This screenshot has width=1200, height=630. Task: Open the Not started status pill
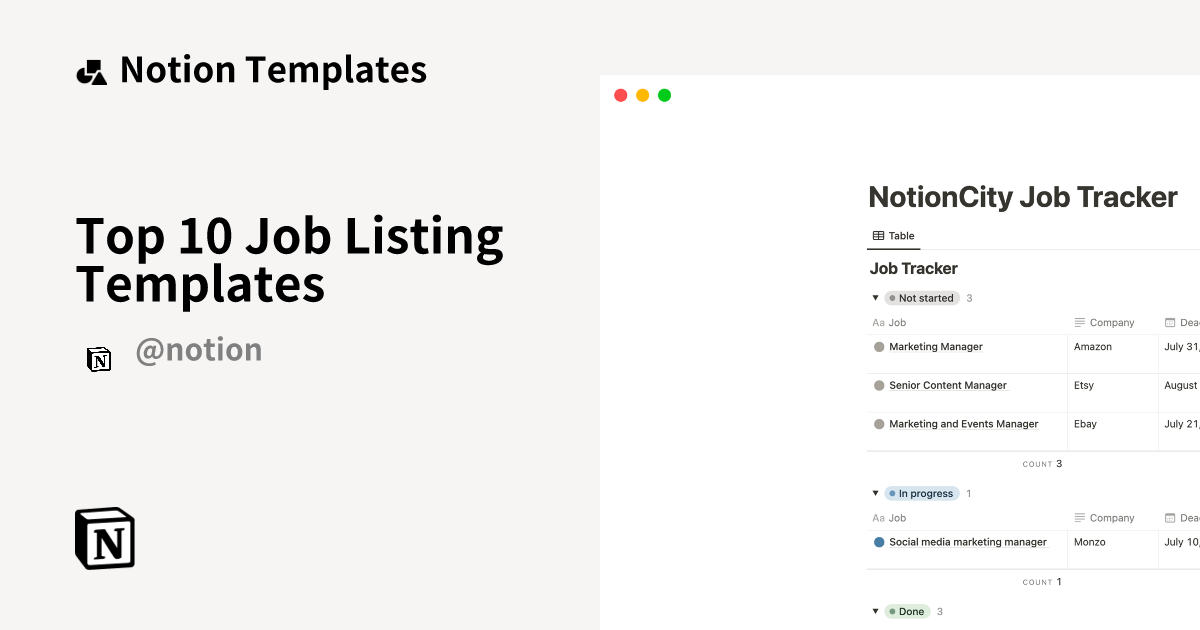click(x=921, y=297)
